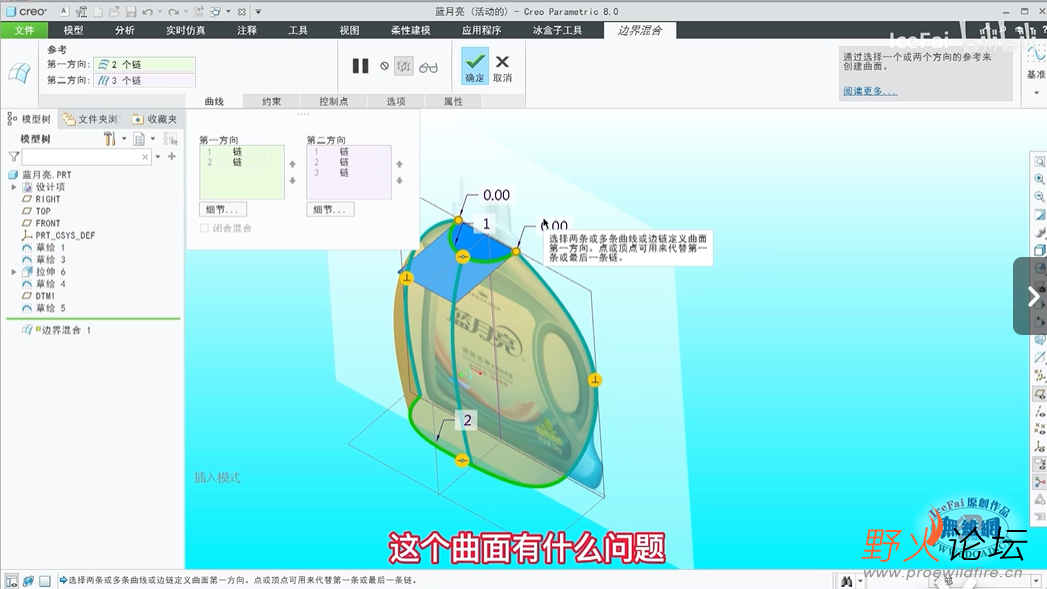Open dropdown beside tree settings icon

click(124, 139)
